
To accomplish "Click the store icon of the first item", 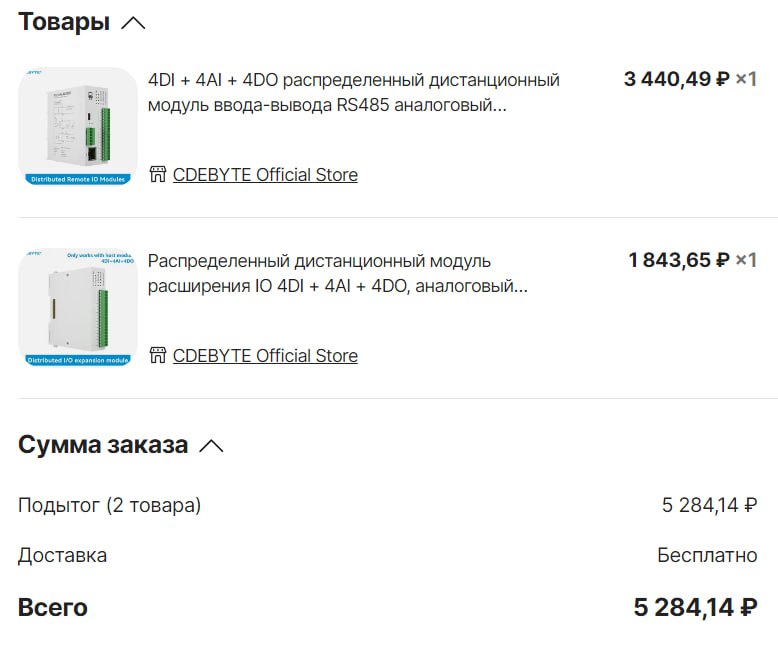I will [x=158, y=174].
